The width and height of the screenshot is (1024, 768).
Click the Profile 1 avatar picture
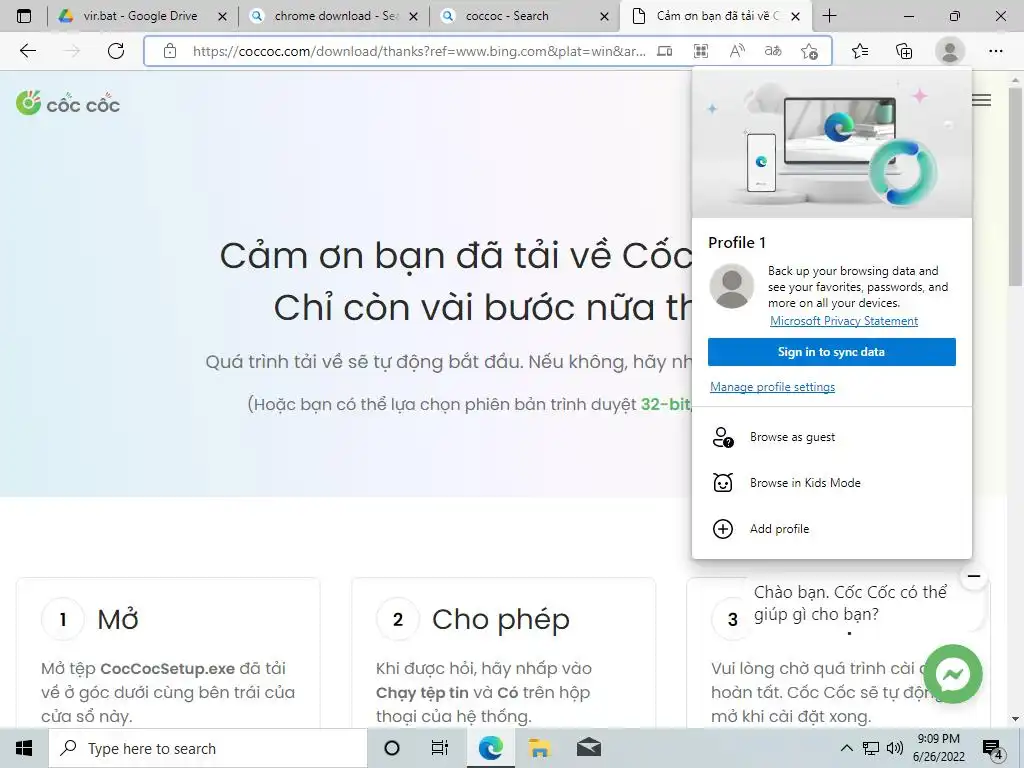point(732,286)
